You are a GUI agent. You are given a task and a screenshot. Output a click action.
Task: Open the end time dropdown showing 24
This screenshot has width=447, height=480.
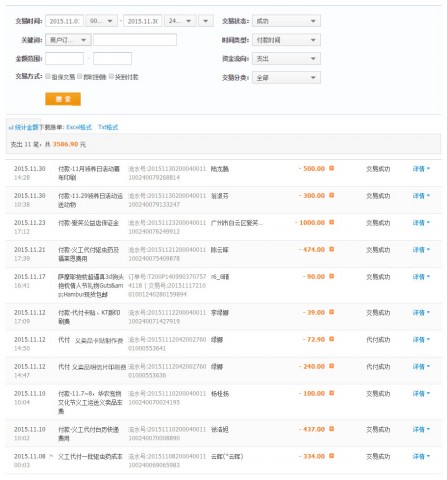click(180, 21)
